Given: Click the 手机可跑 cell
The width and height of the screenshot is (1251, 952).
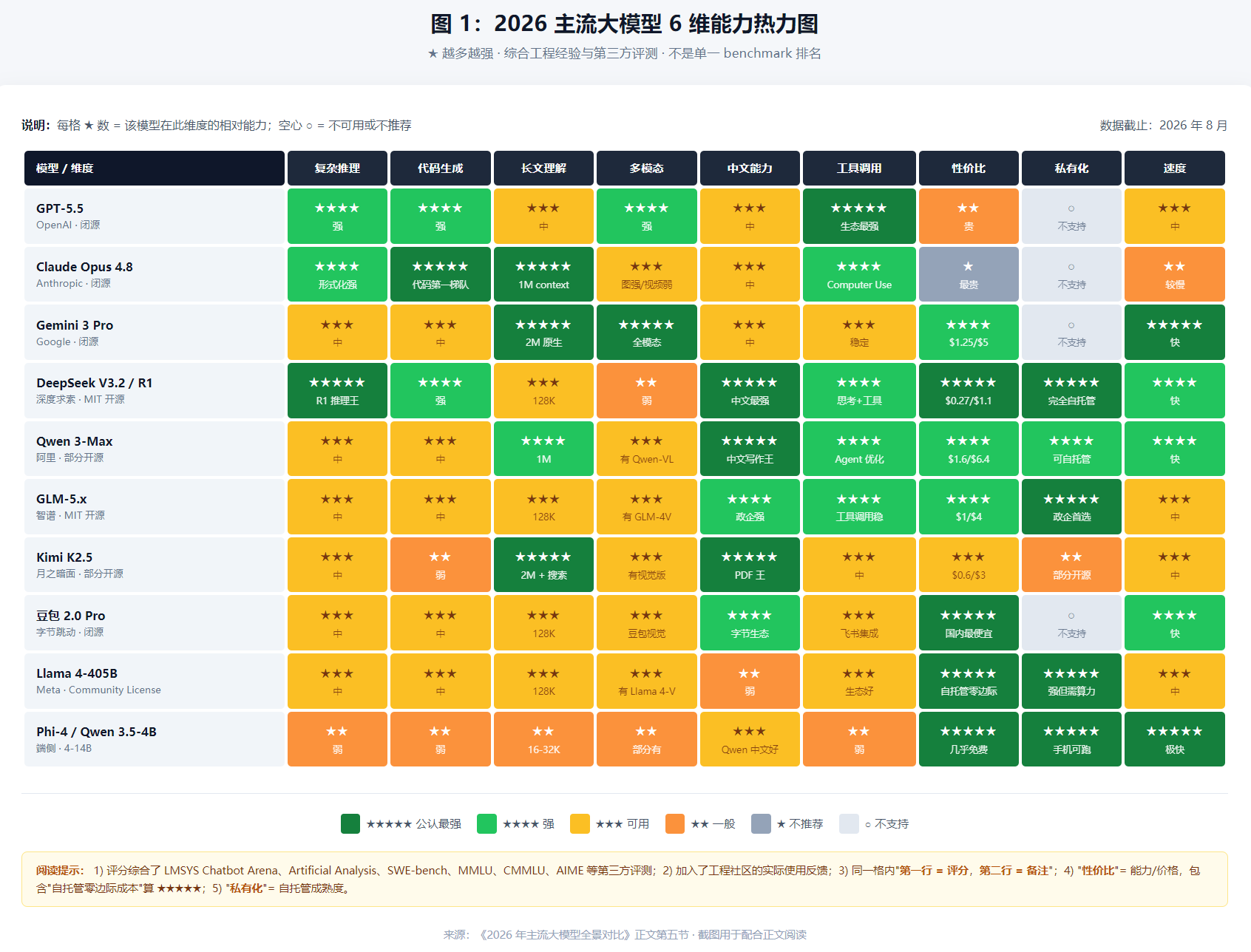Looking at the screenshot, I should [x=1072, y=739].
